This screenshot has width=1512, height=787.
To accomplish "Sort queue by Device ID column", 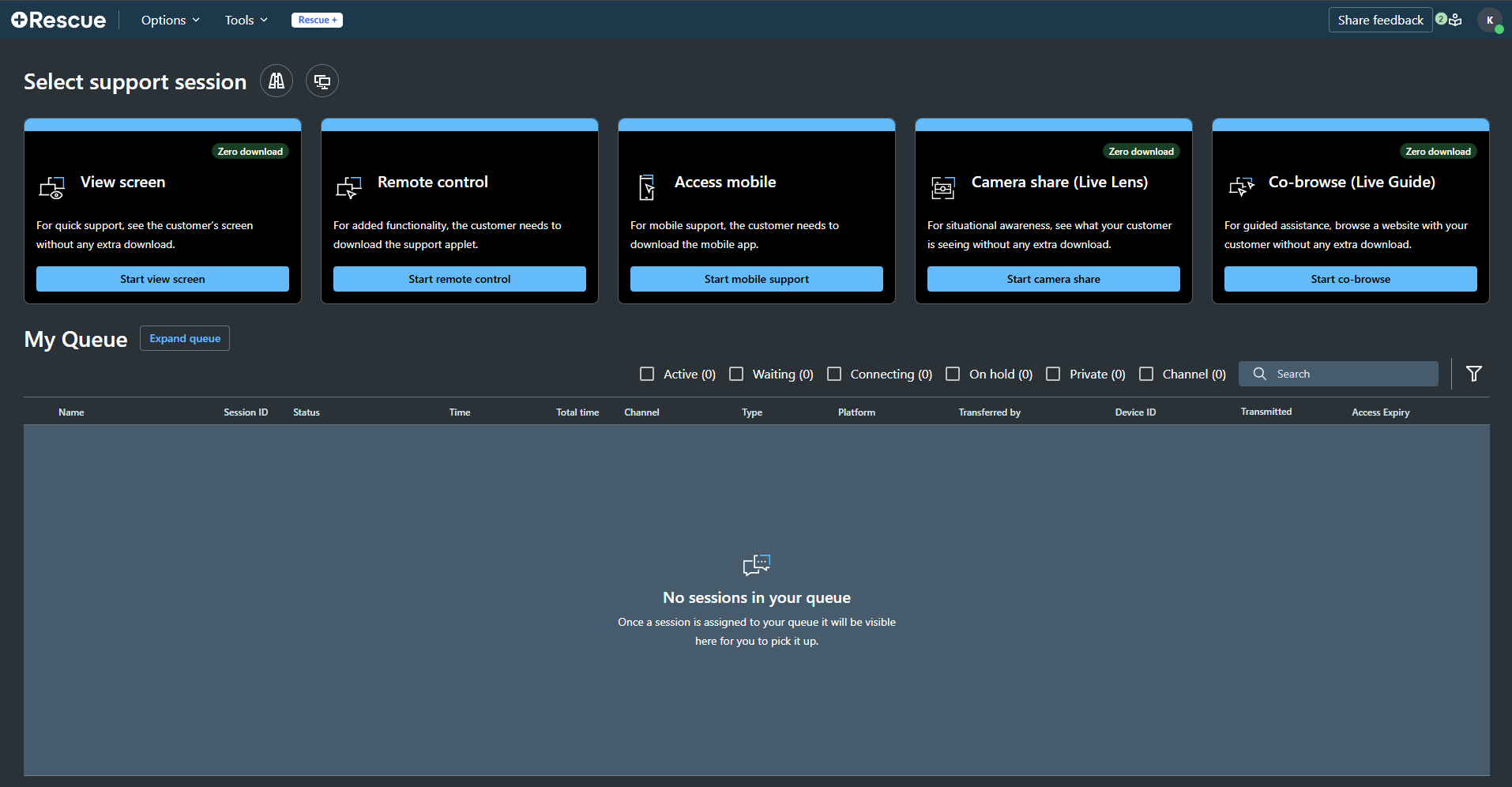I will click(1135, 412).
